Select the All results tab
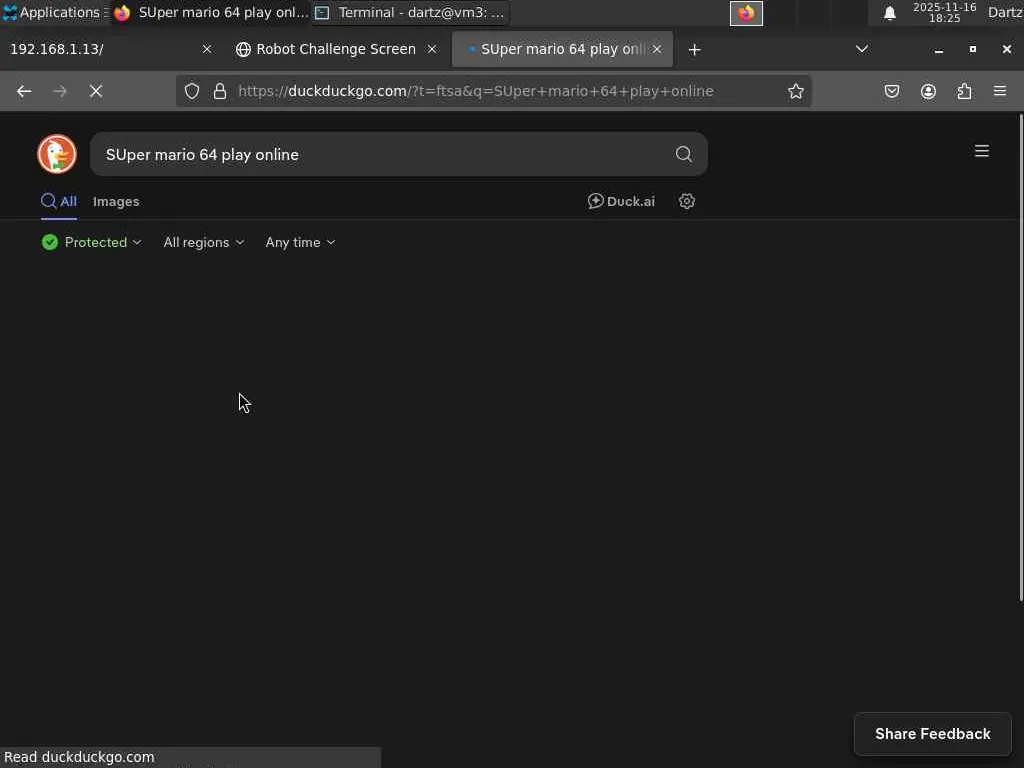 (59, 201)
